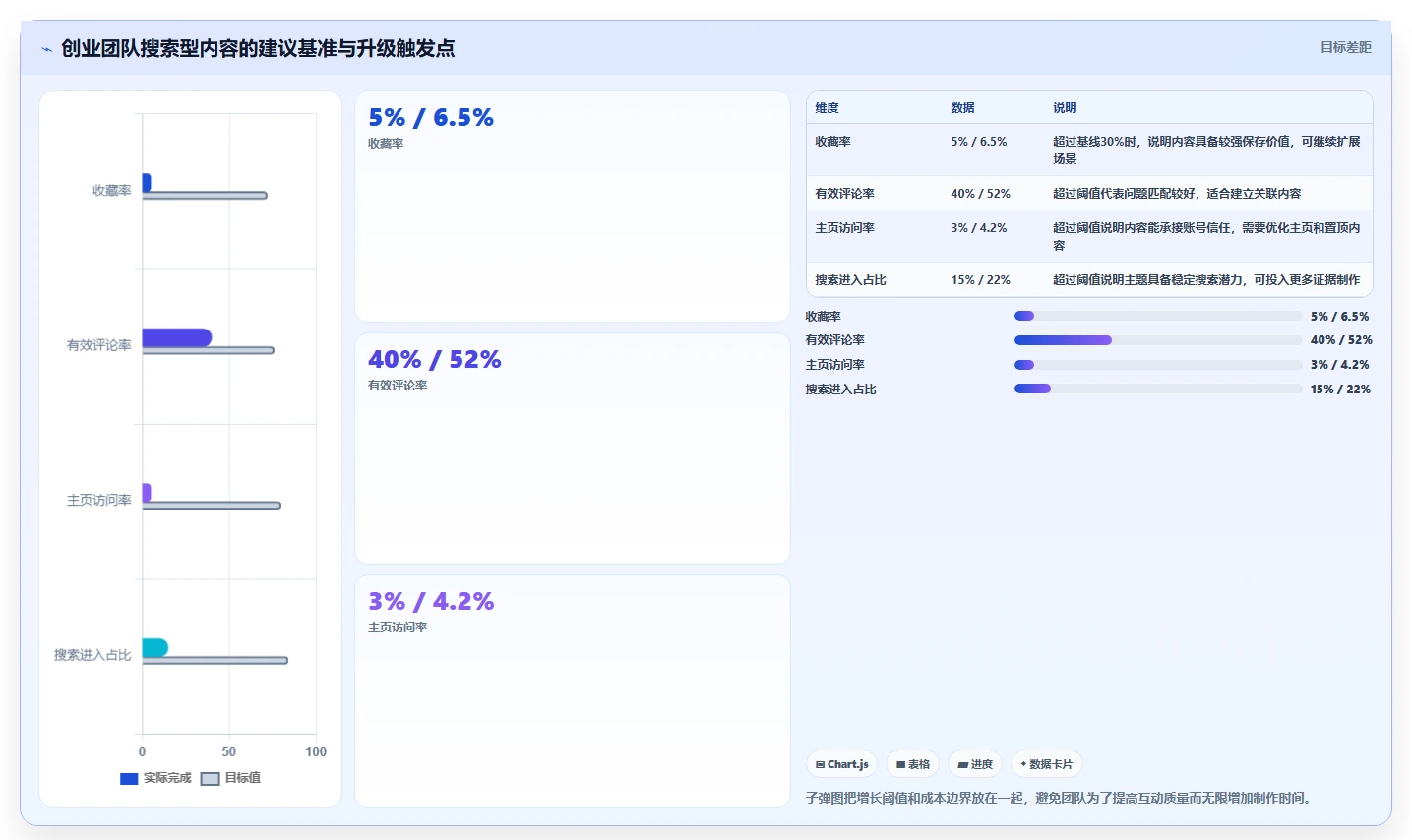Select the 进度 tag chip
The width and height of the screenshot is (1412, 840).
click(975, 764)
